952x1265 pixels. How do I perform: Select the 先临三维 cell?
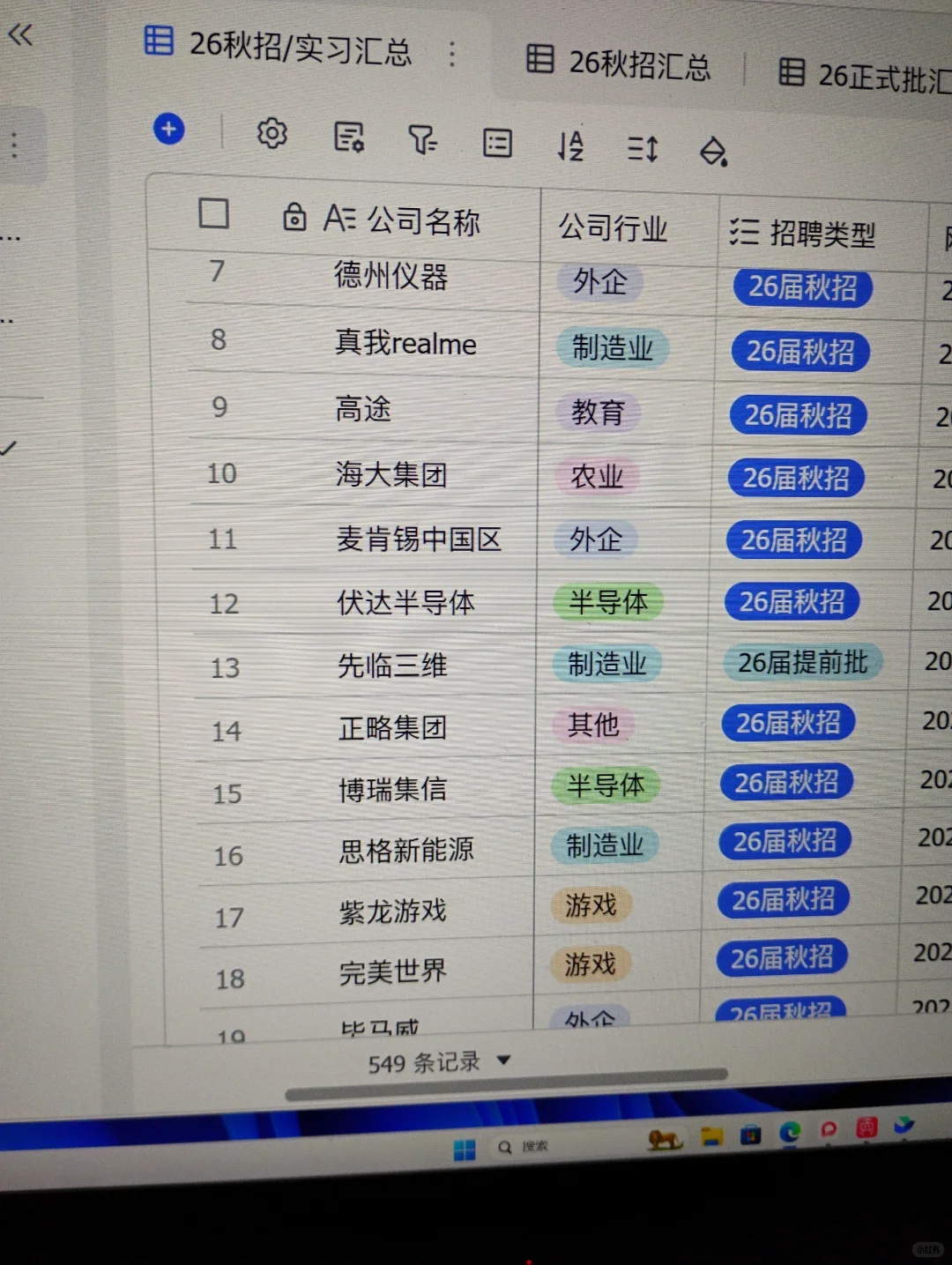point(392,666)
